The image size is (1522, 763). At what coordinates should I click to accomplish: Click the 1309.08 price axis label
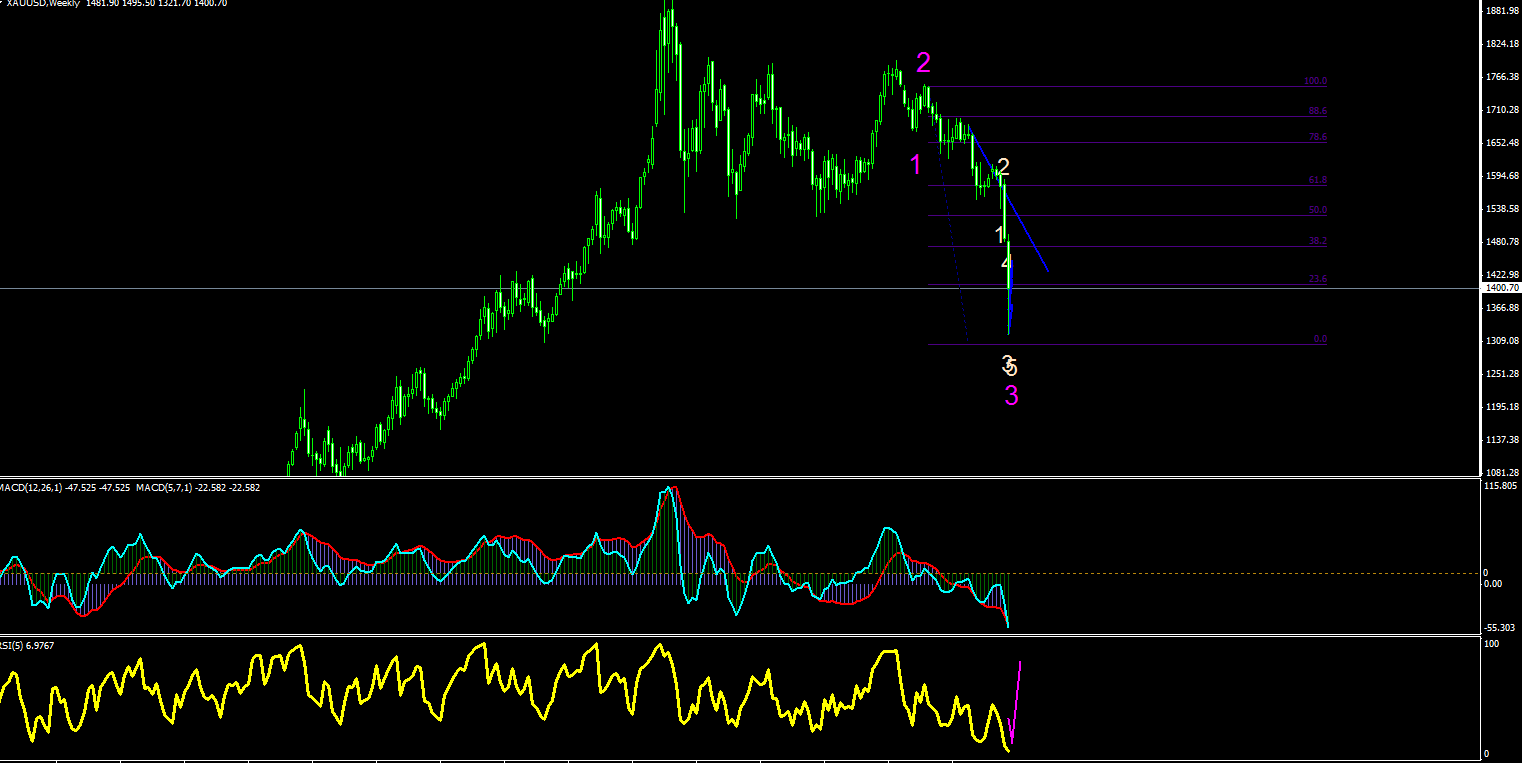(1503, 341)
